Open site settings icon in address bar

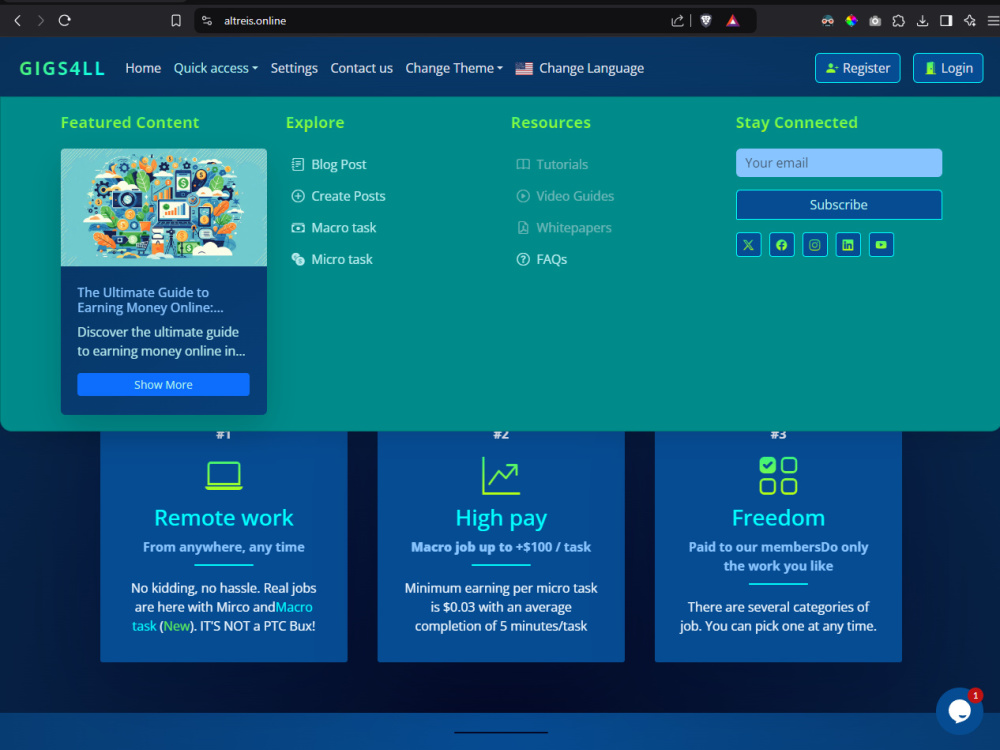coord(207,20)
